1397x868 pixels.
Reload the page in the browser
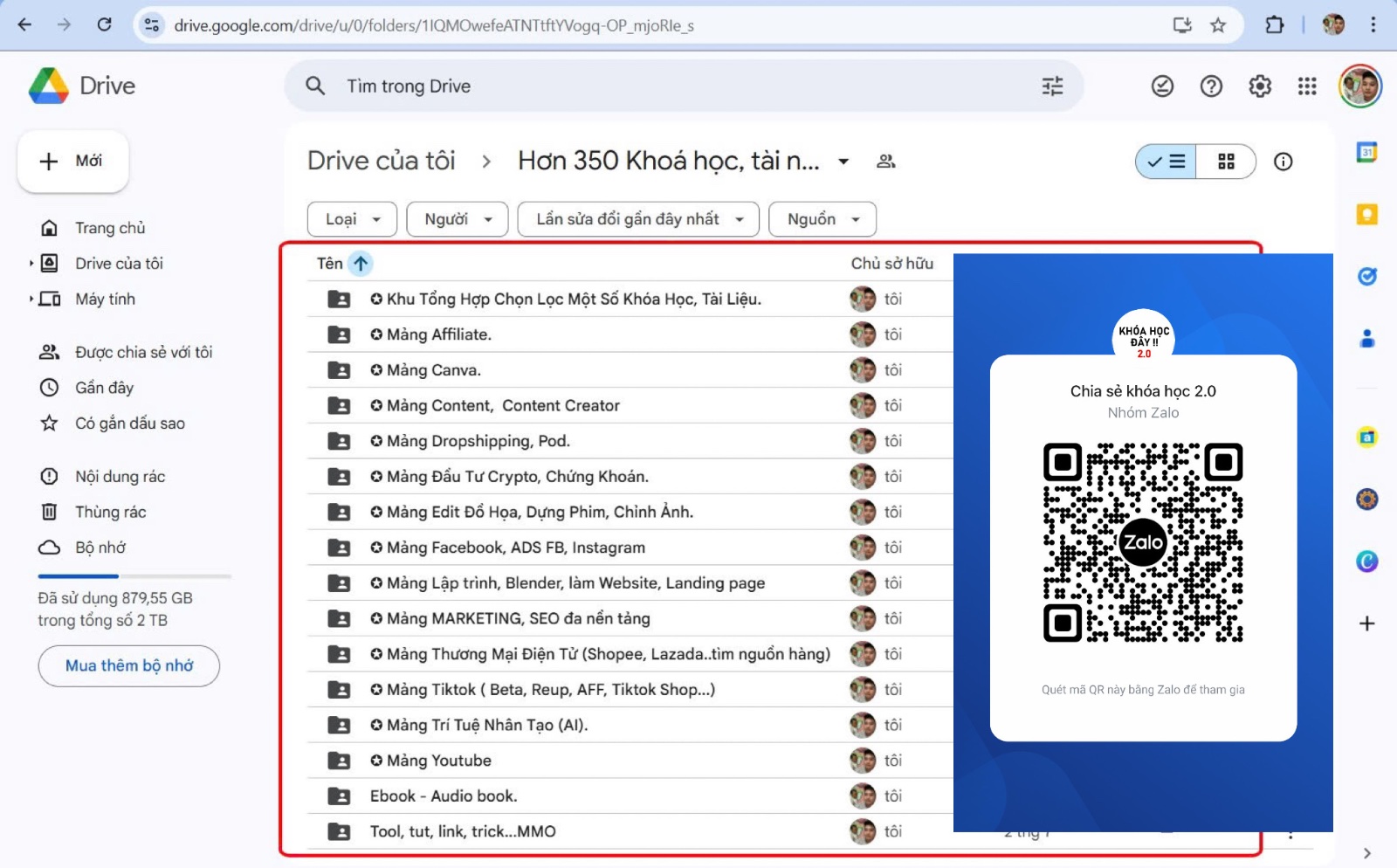tap(104, 24)
